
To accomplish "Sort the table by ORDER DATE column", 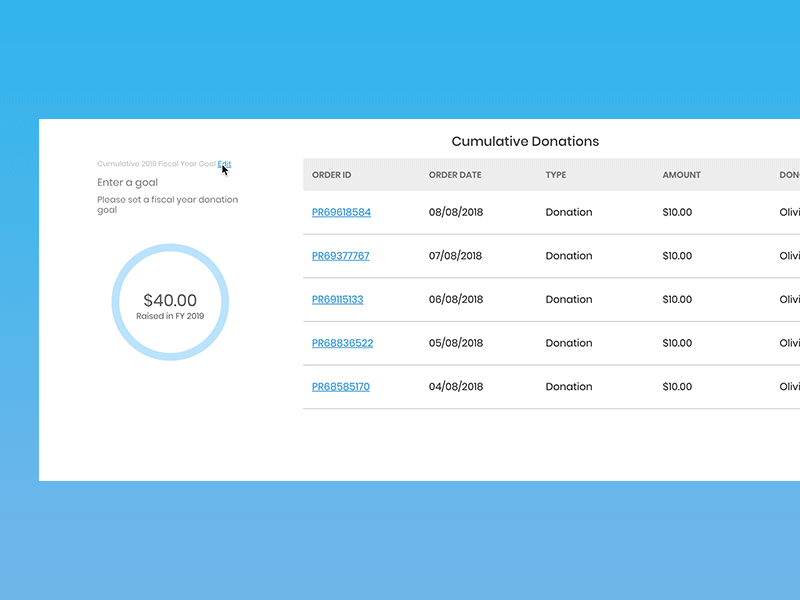I will pos(454,174).
